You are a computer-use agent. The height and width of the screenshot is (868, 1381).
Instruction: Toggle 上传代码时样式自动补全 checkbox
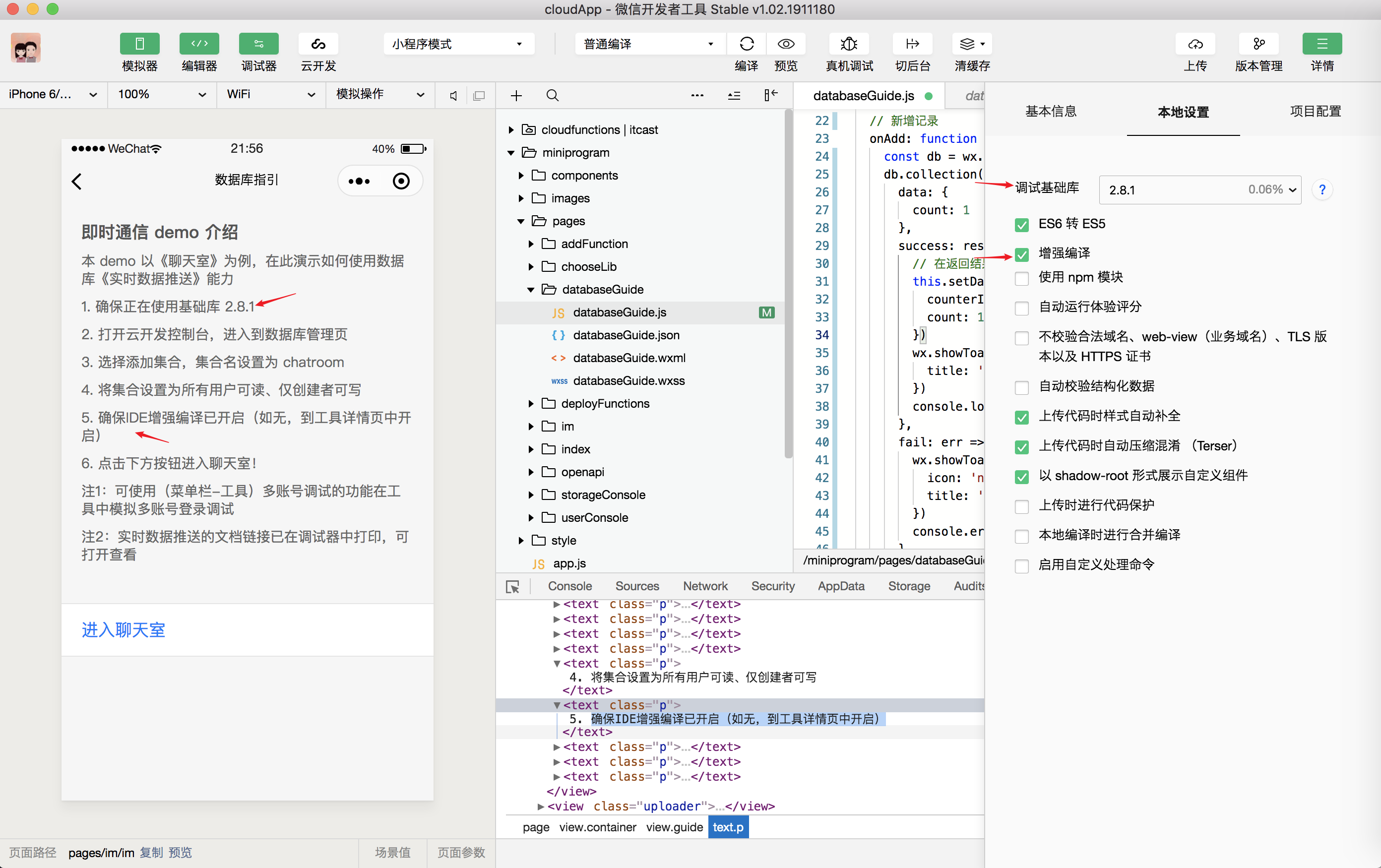click(1021, 417)
